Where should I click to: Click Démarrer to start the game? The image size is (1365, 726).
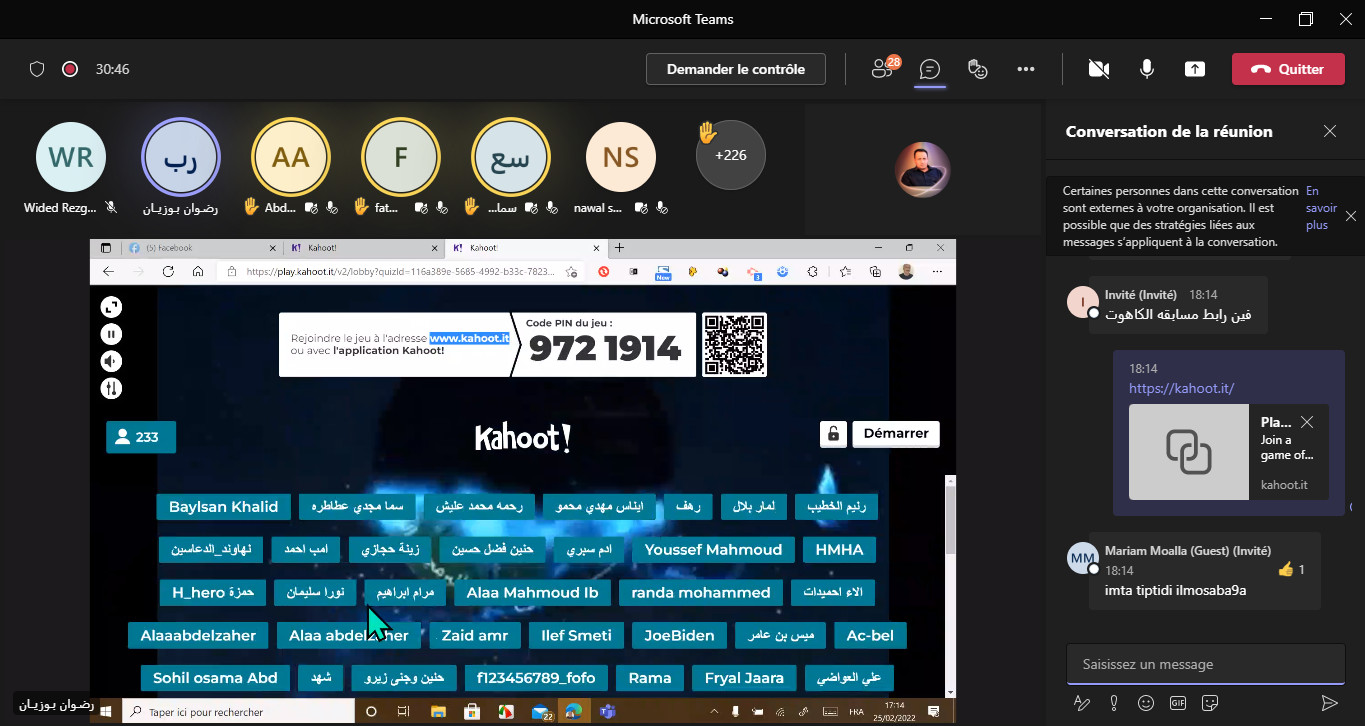pyautogui.click(x=896, y=434)
